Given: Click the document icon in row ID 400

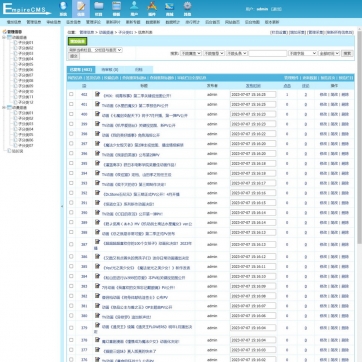Looking at the screenshot, I should click(x=97, y=114).
